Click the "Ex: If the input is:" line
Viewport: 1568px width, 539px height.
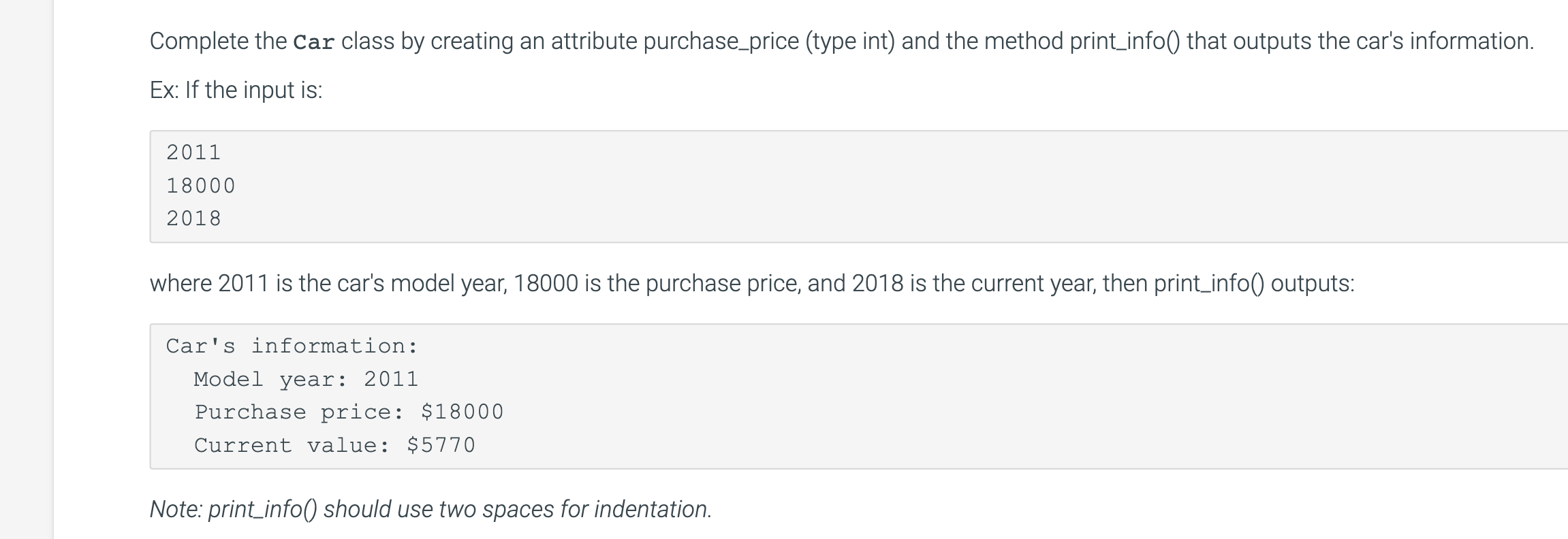(x=236, y=90)
